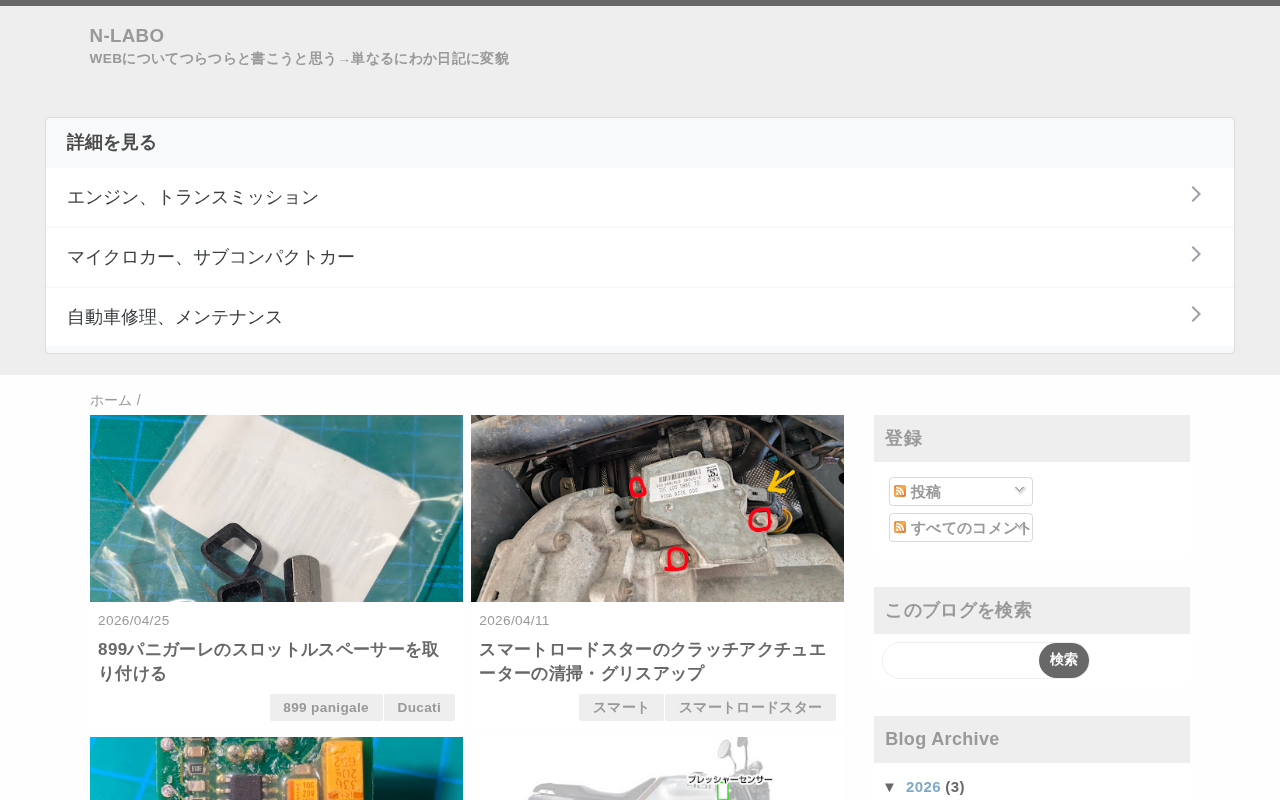The height and width of the screenshot is (800, 1280).
Task: Click the このブログを検索 heading
Action: coord(958,610)
